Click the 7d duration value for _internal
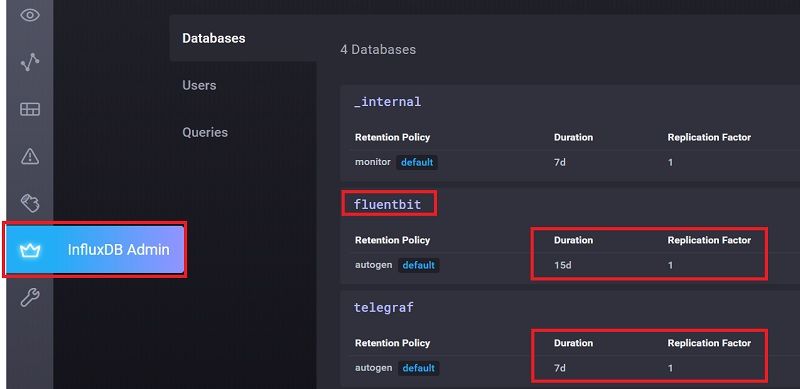Viewport: 800px width, 389px height. click(x=560, y=162)
